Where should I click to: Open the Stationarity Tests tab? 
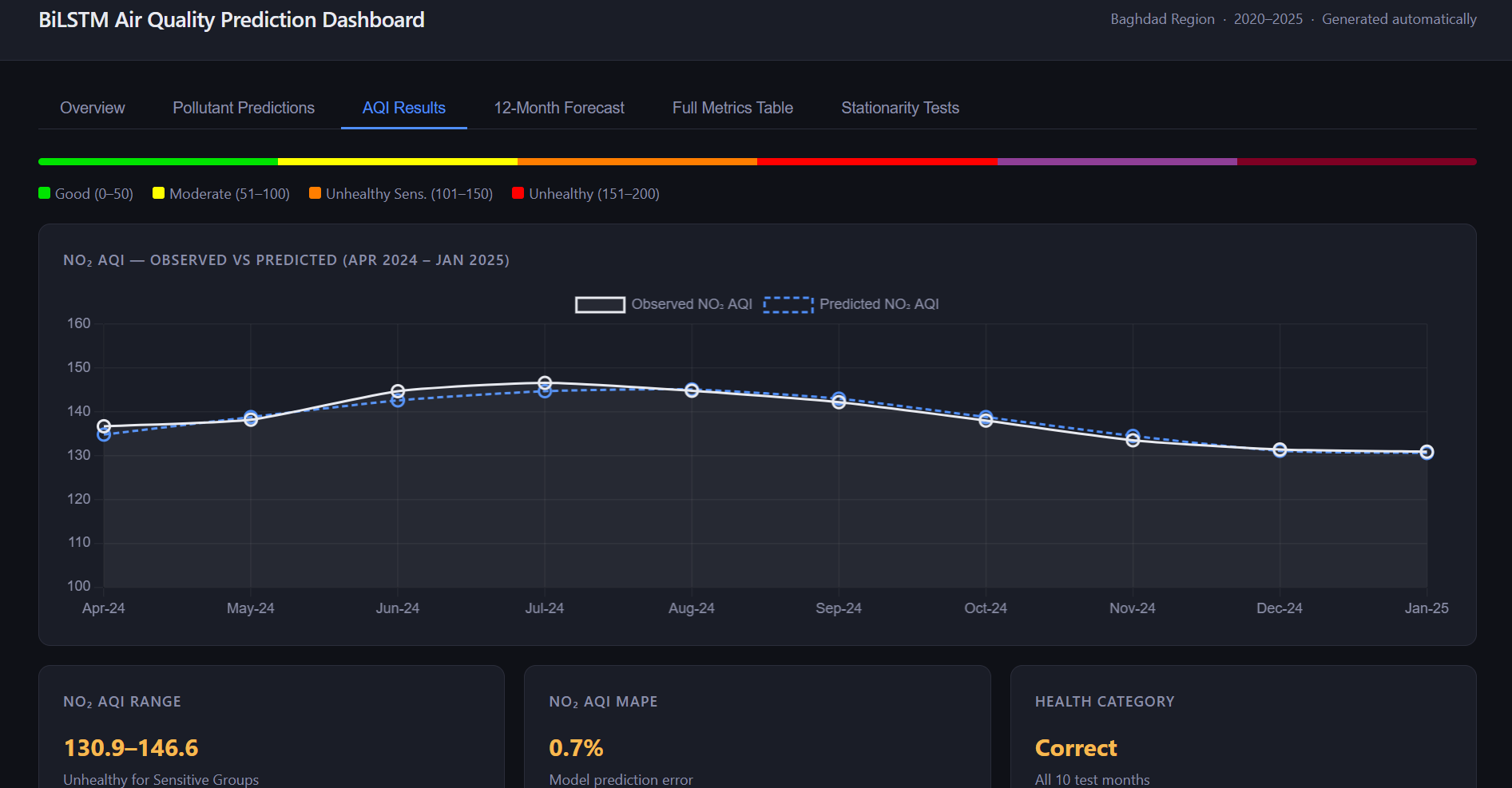[x=900, y=108]
